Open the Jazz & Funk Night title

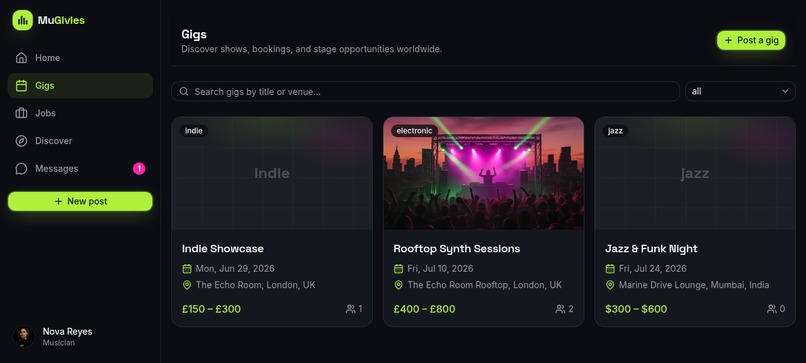click(x=651, y=249)
